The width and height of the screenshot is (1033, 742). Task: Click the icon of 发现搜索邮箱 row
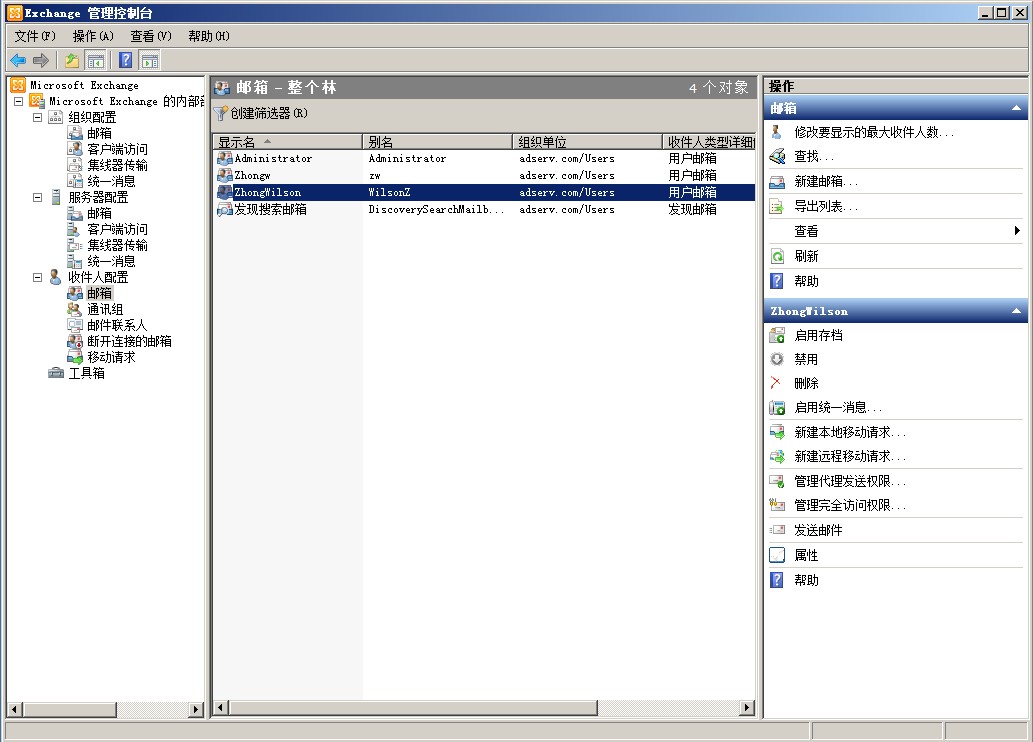(225, 210)
